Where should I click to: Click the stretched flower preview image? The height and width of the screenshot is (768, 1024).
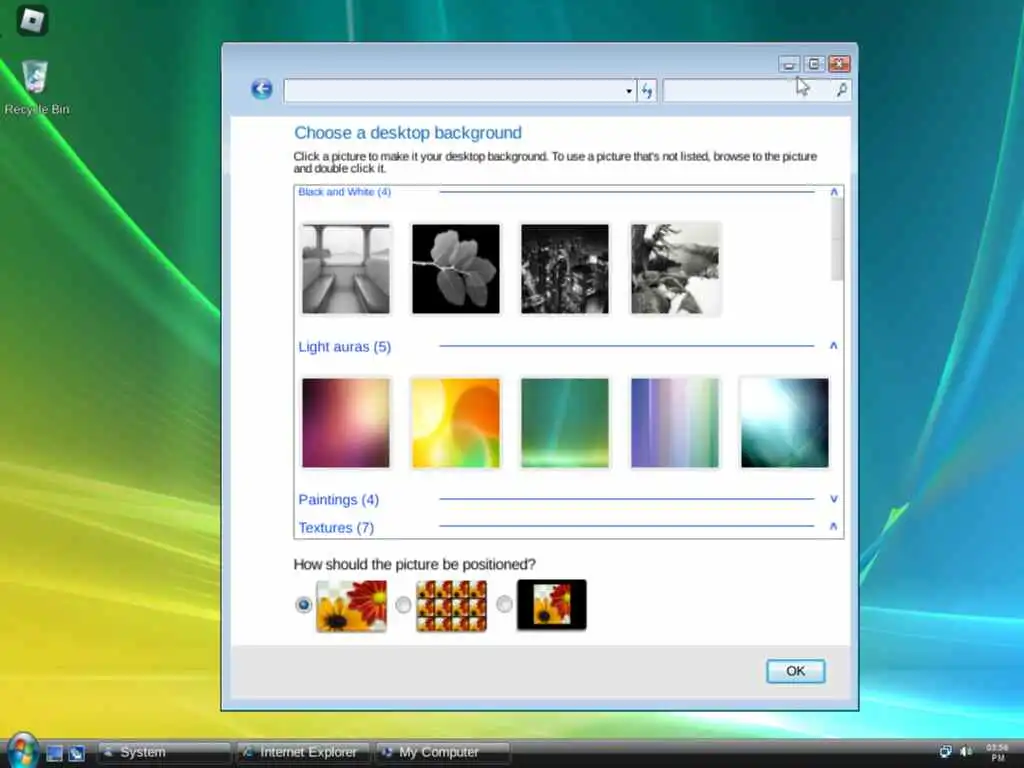(x=351, y=605)
